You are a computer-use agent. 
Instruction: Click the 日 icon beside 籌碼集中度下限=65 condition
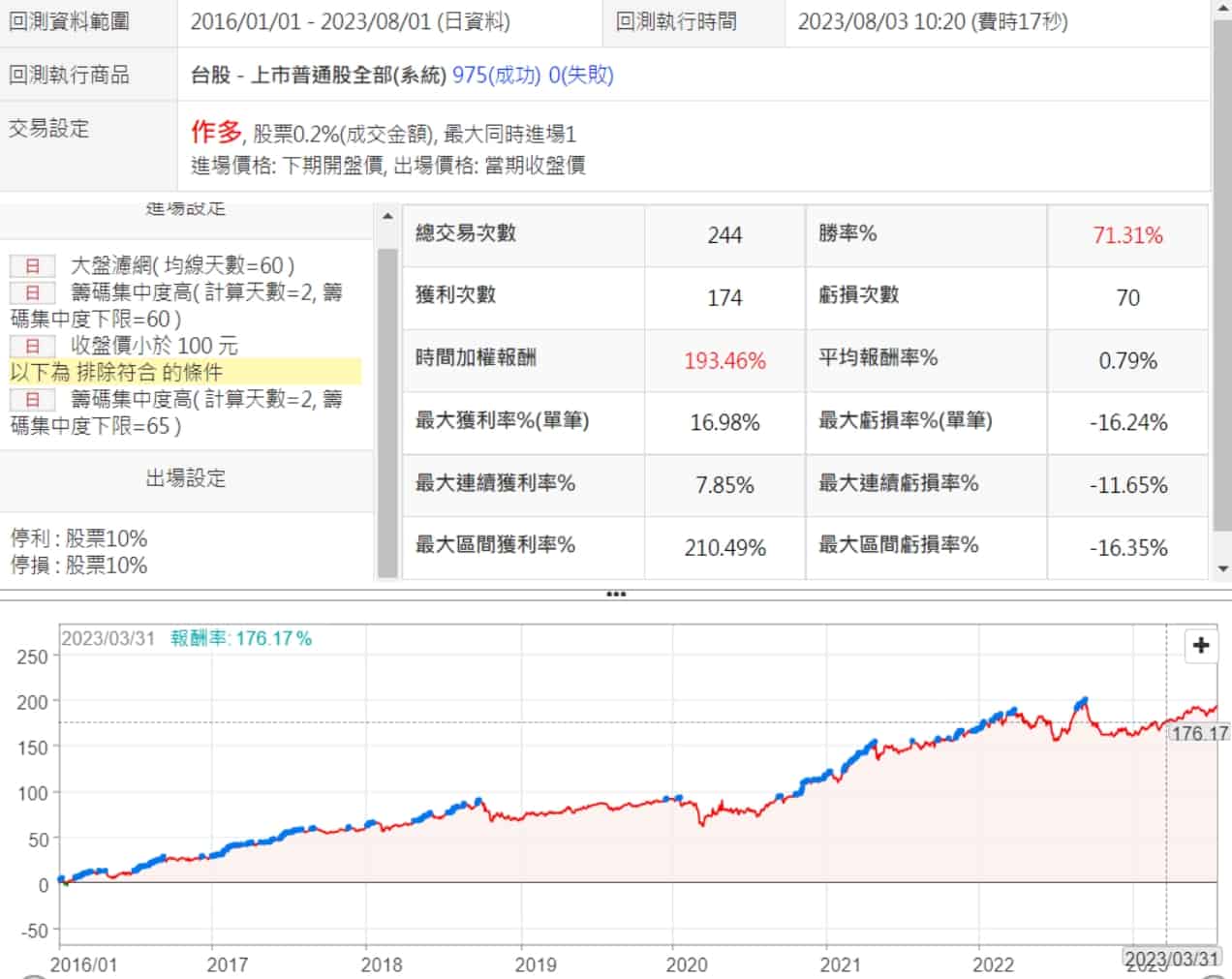coord(32,399)
